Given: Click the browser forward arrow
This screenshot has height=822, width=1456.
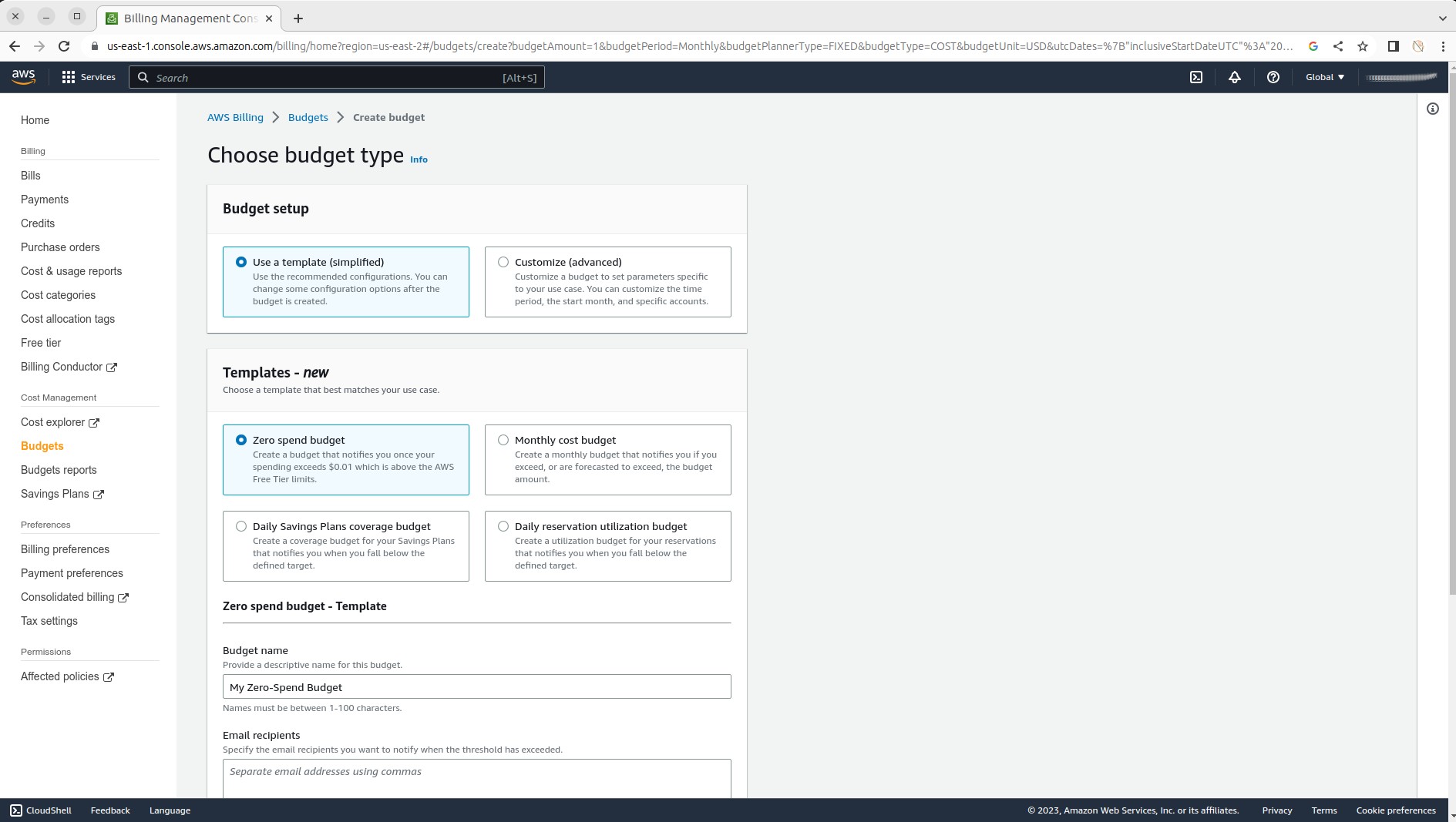Looking at the screenshot, I should pos(39,46).
